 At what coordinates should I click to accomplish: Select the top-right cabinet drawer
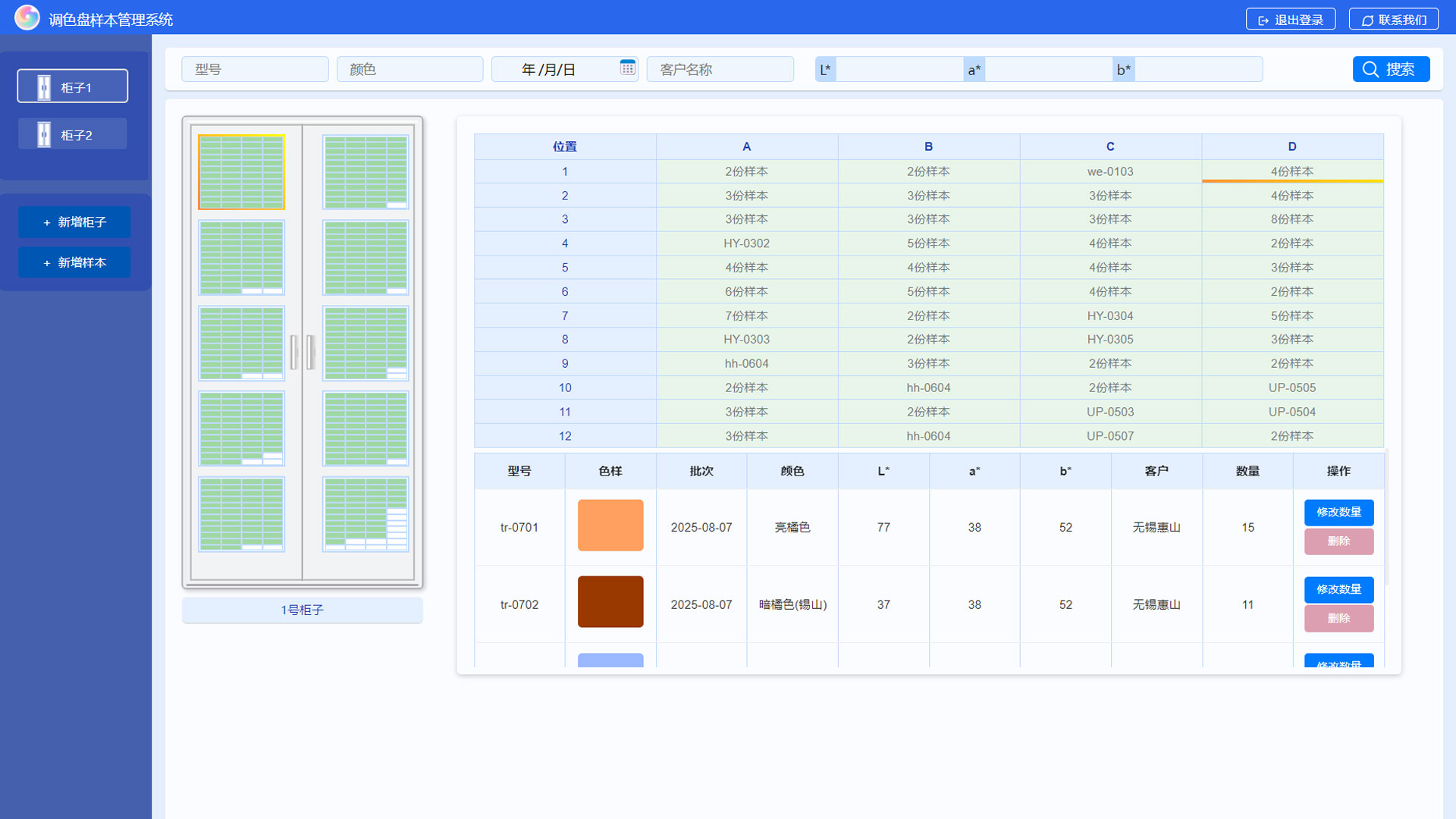pyautogui.click(x=366, y=172)
